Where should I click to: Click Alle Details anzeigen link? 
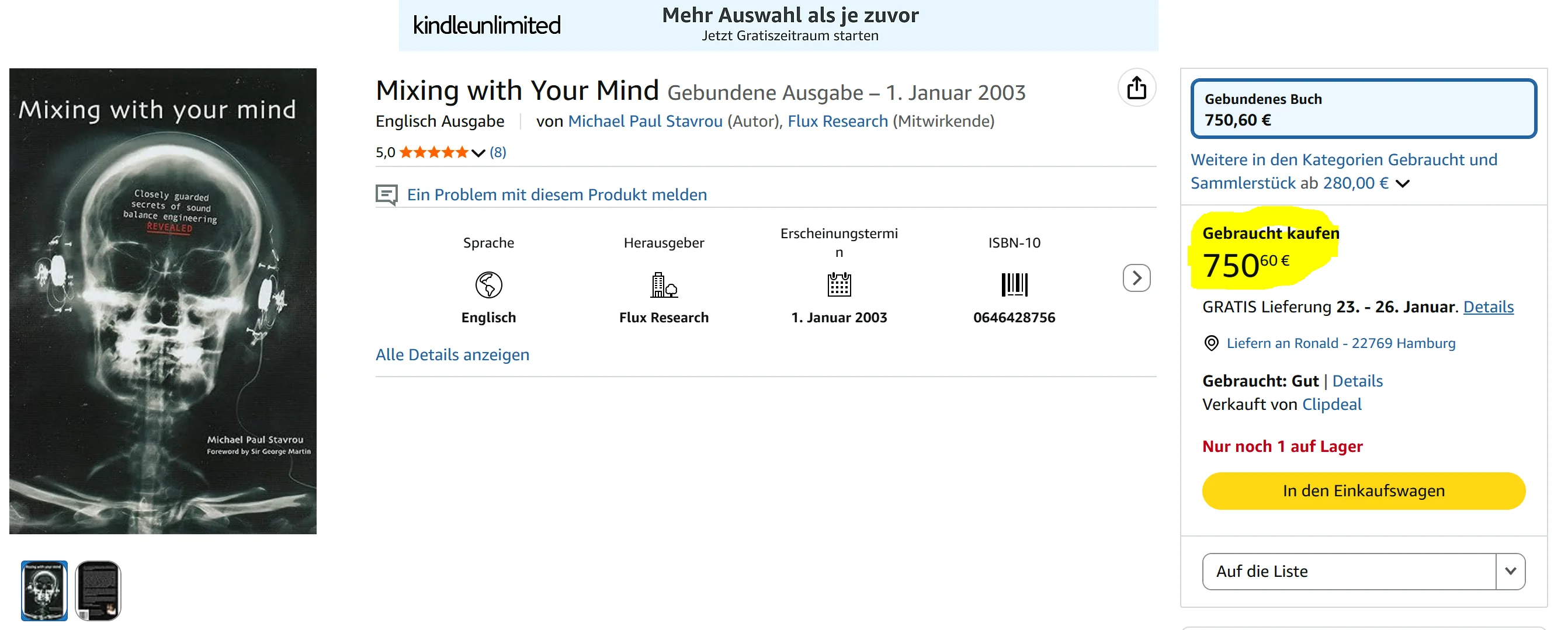click(x=452, y=354)
